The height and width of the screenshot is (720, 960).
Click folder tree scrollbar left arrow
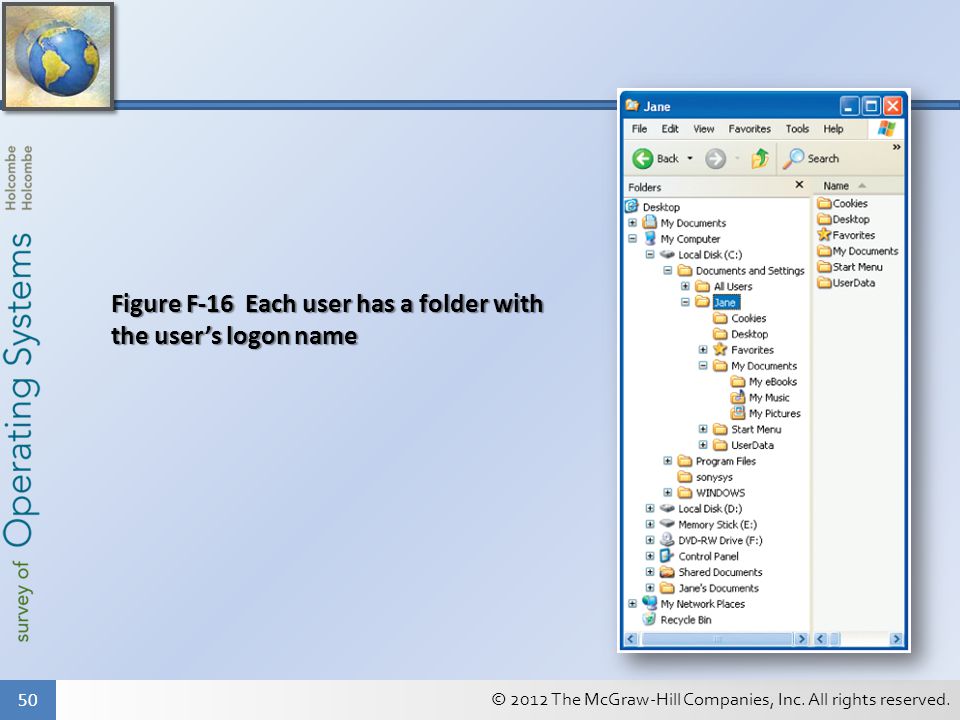(631, 639)
